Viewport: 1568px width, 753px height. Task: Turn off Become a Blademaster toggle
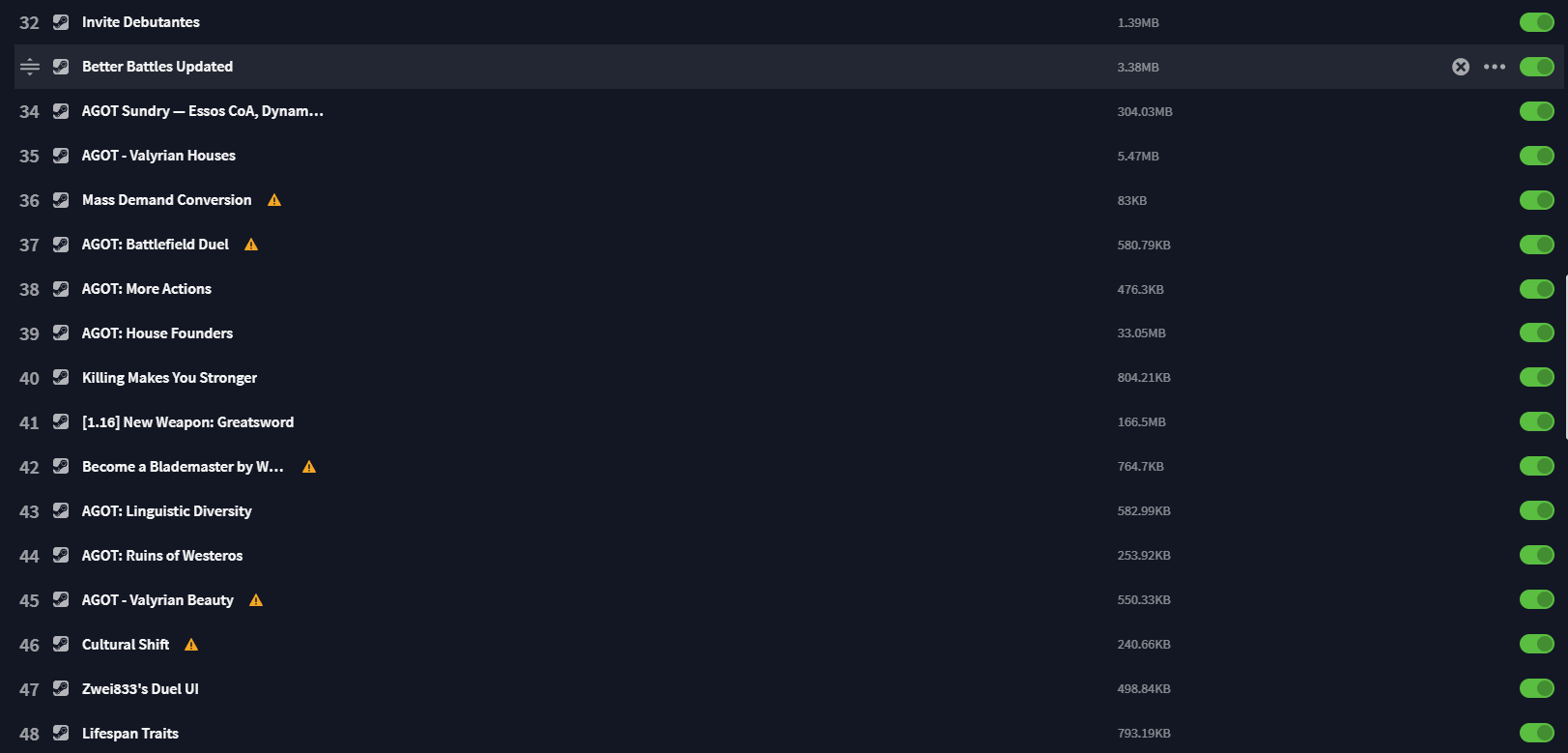pos(1536,466)
